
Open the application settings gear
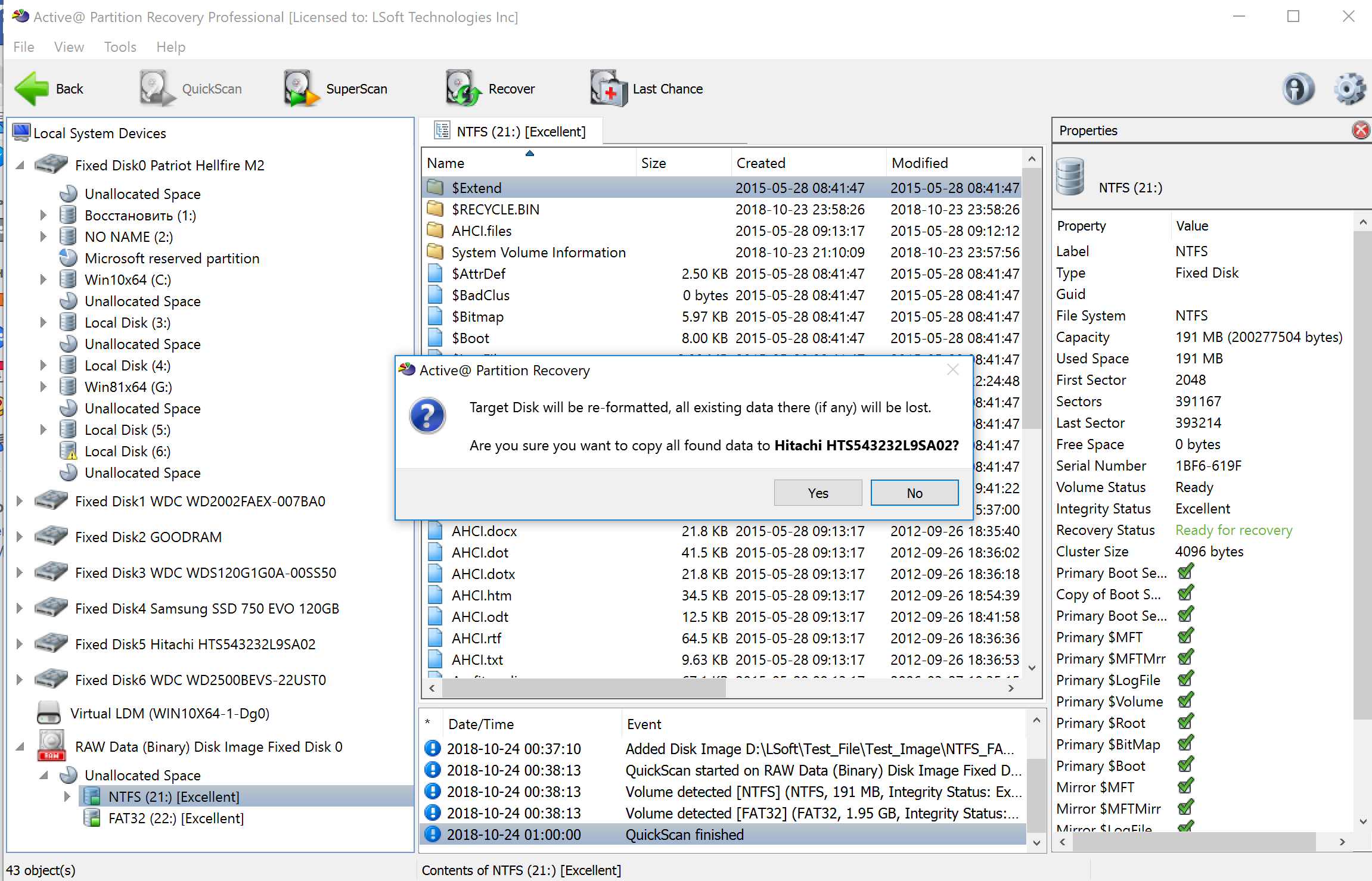coord(1349,88)
